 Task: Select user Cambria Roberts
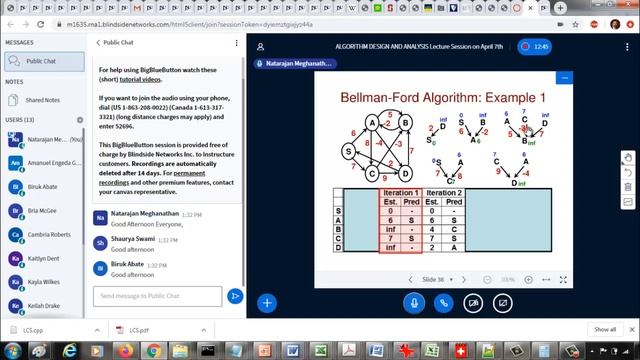coord(44,235)
